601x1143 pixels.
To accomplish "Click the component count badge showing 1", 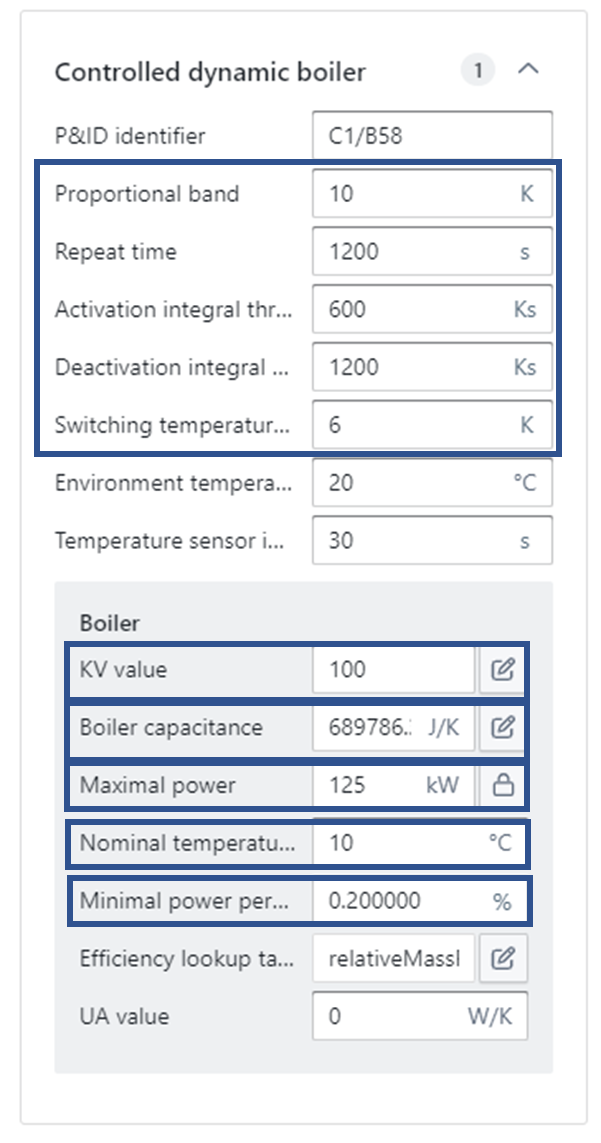I will (478, 71).
